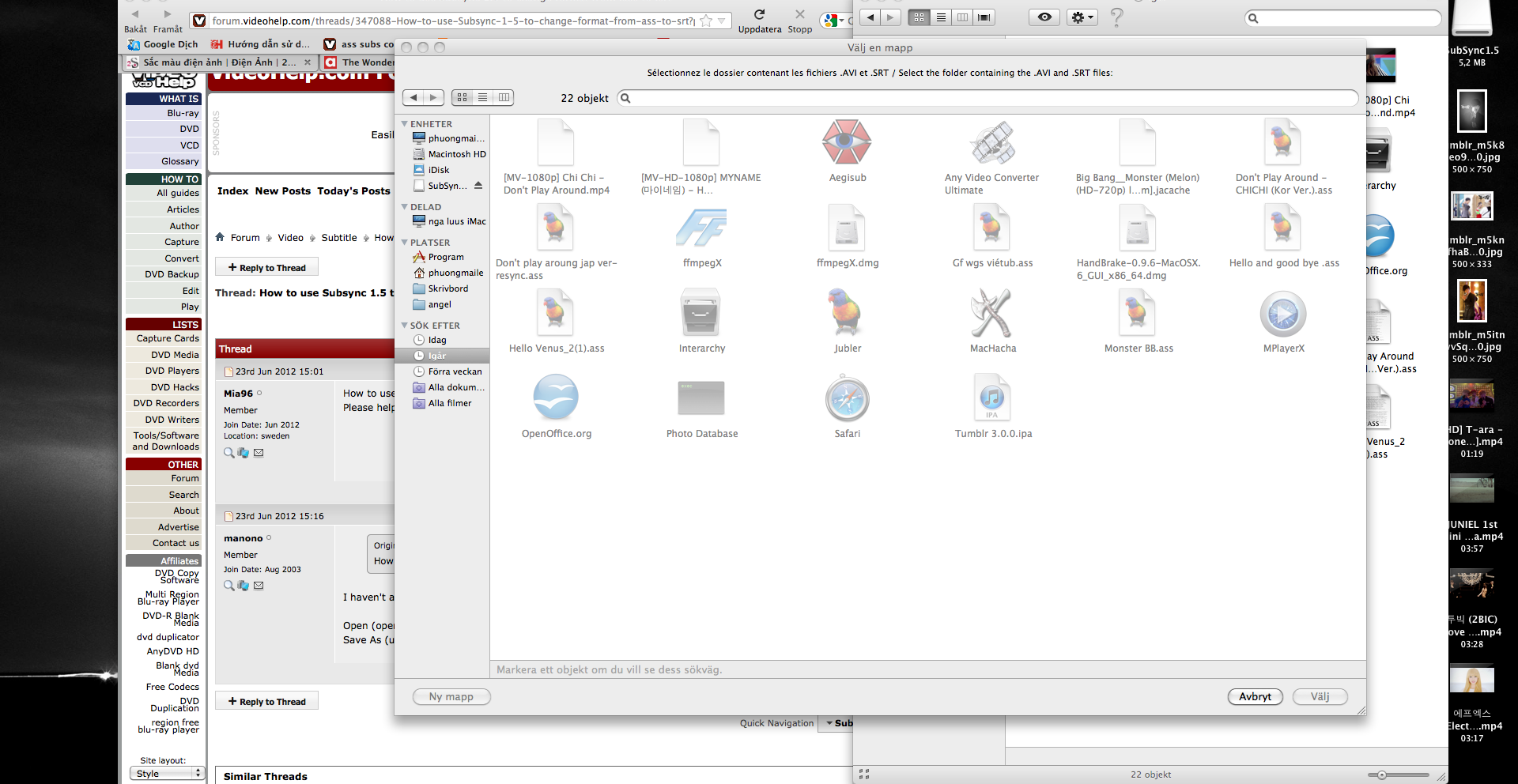Select the ffmpegX application icon
The width and height of the screenshot is (1518, 784).
click(x=701, y=228)
